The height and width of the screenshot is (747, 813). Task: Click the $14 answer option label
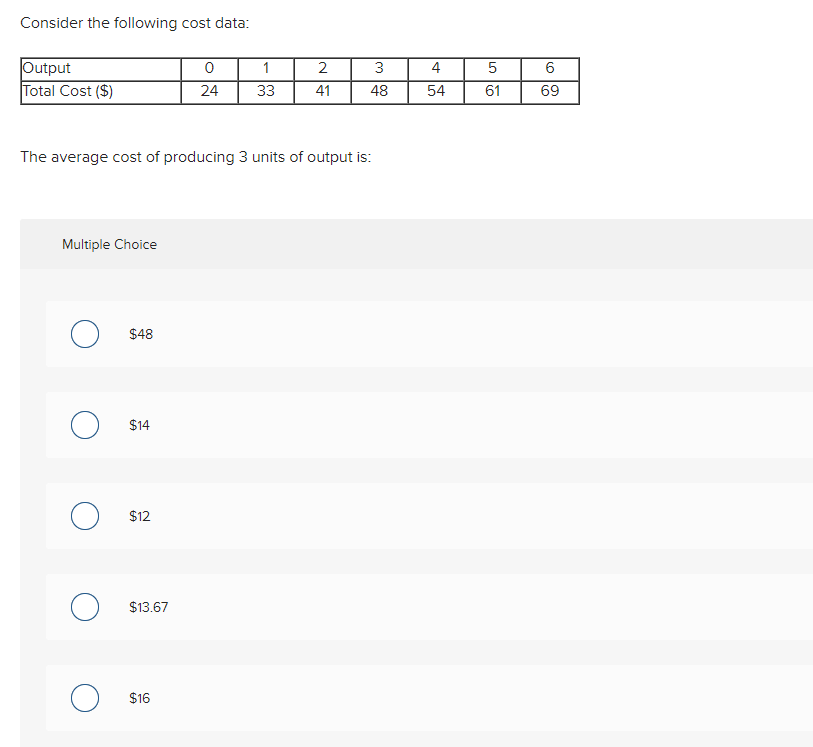(x=139, y=425)
